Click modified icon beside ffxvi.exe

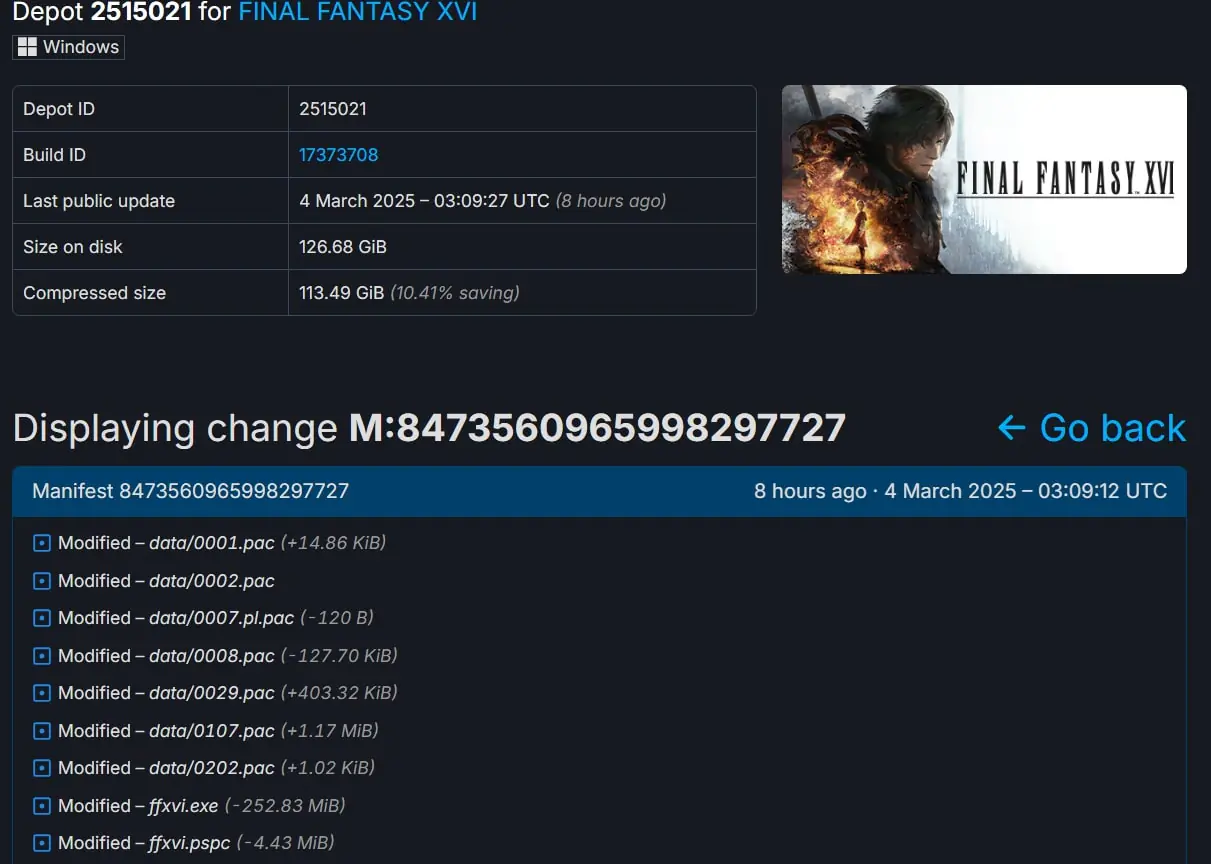[41, 806]
